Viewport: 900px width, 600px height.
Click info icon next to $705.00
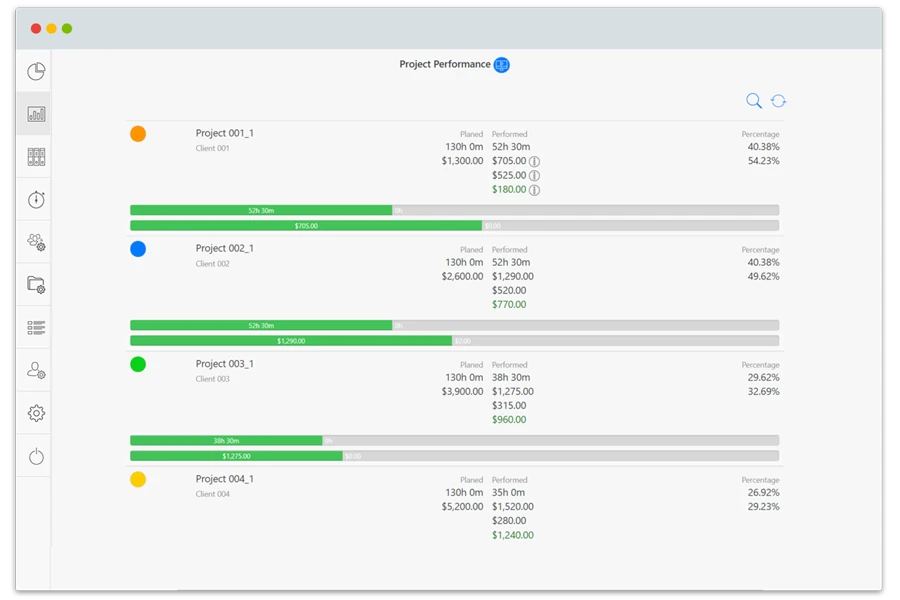pyautogui.click(x=534, y=161)
